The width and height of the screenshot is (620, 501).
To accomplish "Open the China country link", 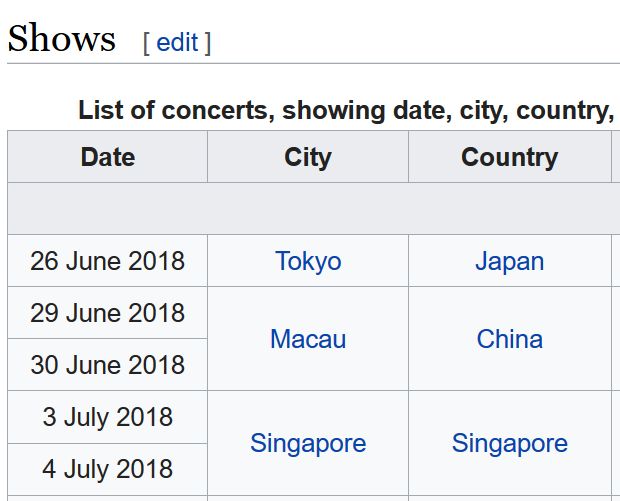I will pos(510,339).
